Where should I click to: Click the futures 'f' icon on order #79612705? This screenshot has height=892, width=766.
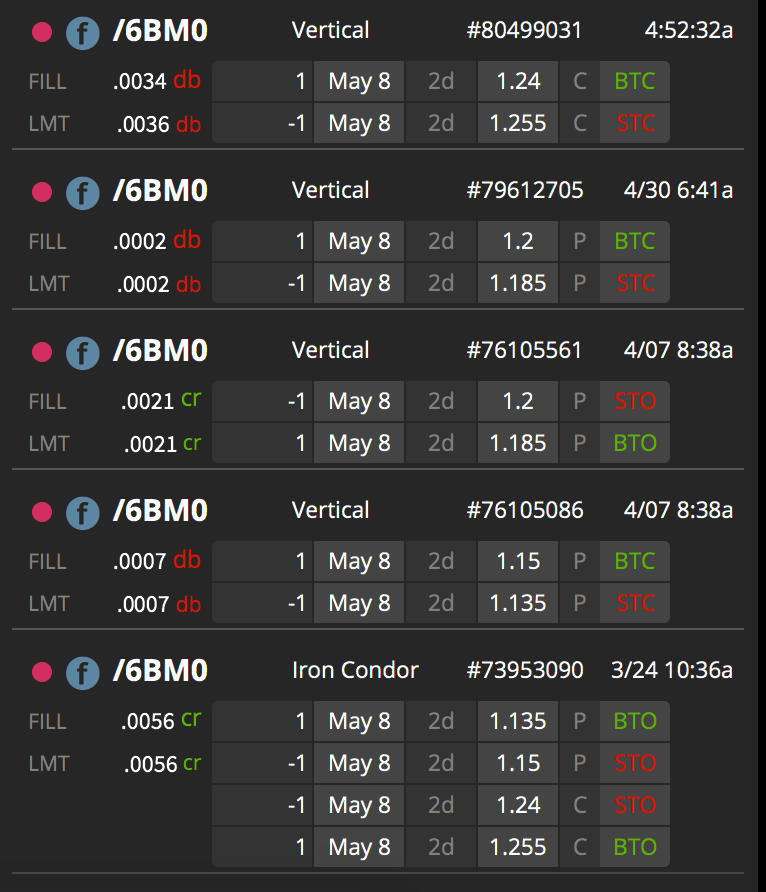pyautogui.click(x=82, y=193)
